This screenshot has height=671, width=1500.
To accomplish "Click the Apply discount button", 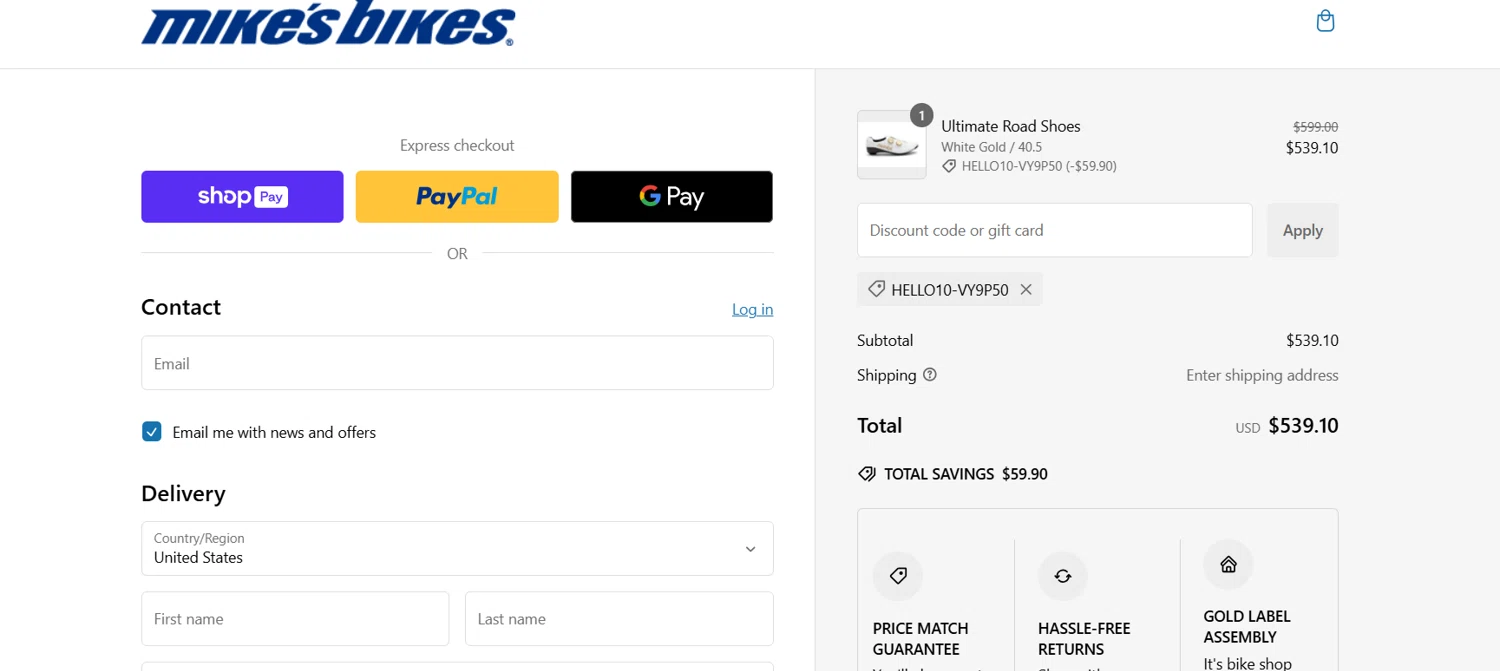I will [x=1302, y=230].
